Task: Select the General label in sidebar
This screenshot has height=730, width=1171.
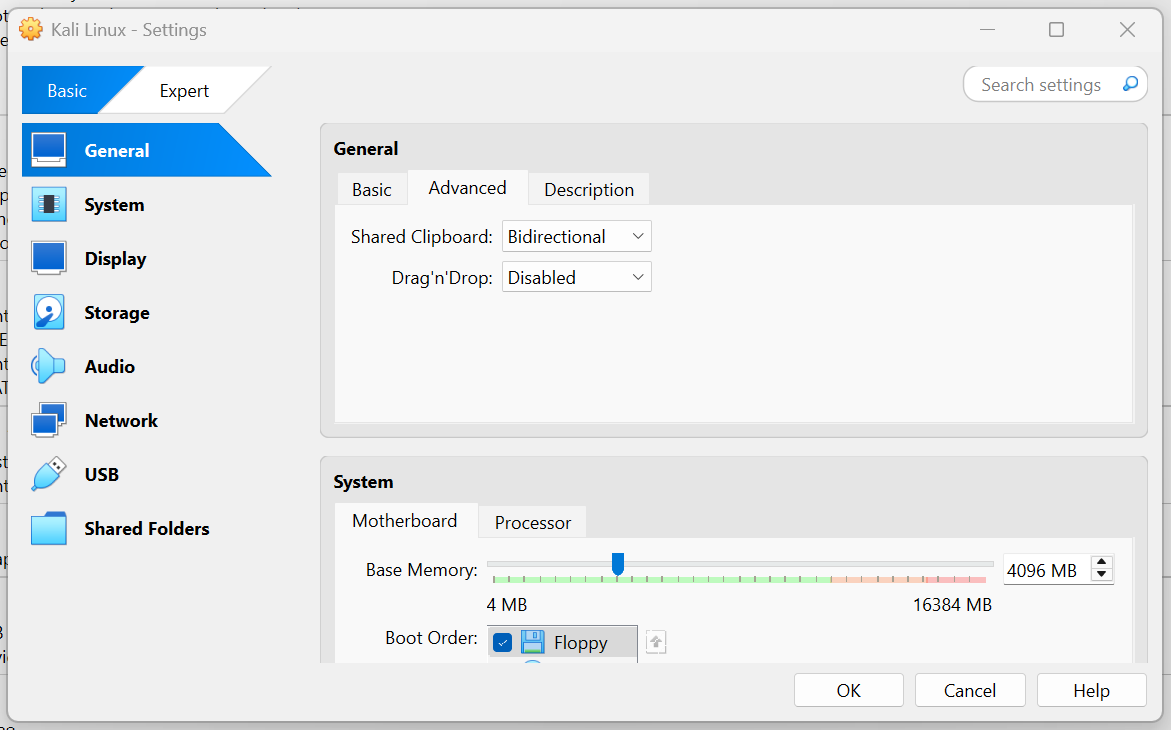Action: (x=117, y=150)
